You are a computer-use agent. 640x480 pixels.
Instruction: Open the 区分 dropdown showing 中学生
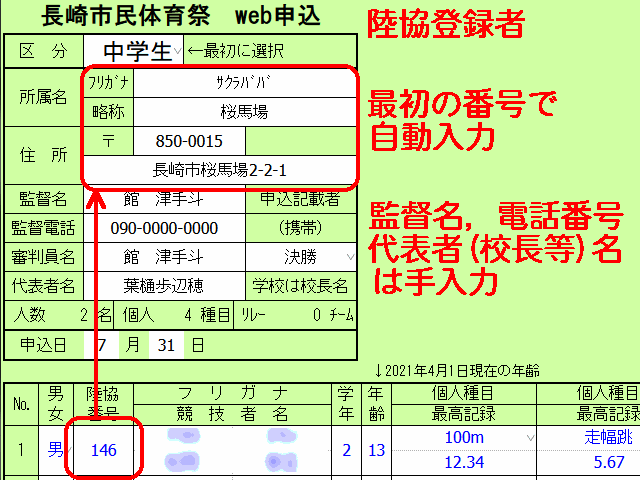133,51
